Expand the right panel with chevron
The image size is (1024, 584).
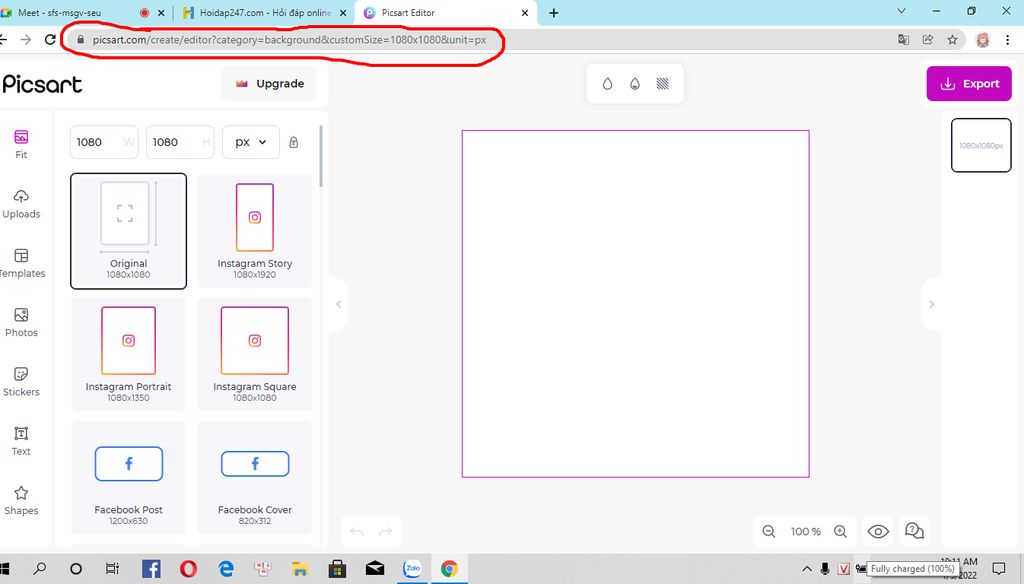931,304
